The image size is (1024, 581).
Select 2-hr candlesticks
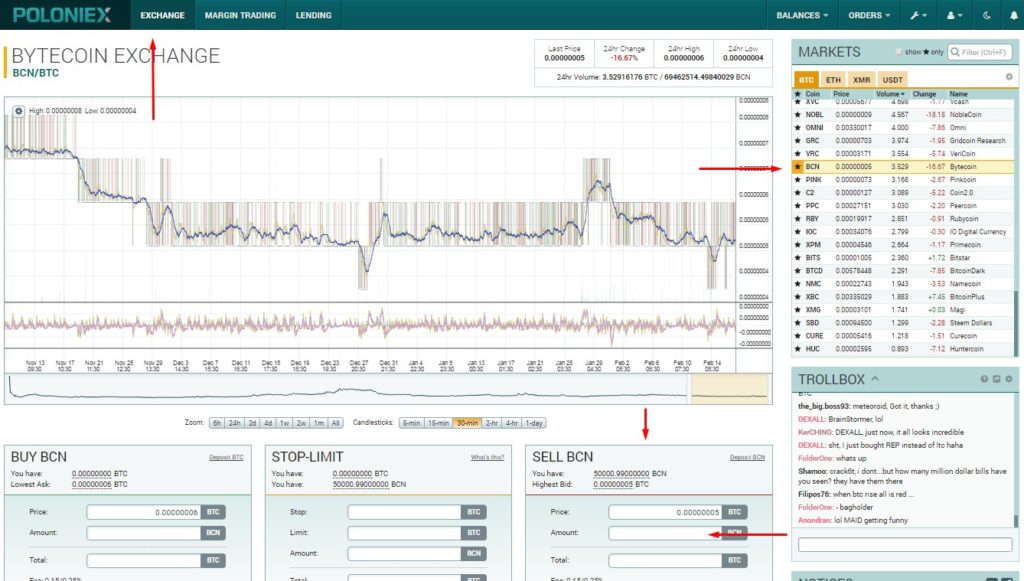(492, 423)
